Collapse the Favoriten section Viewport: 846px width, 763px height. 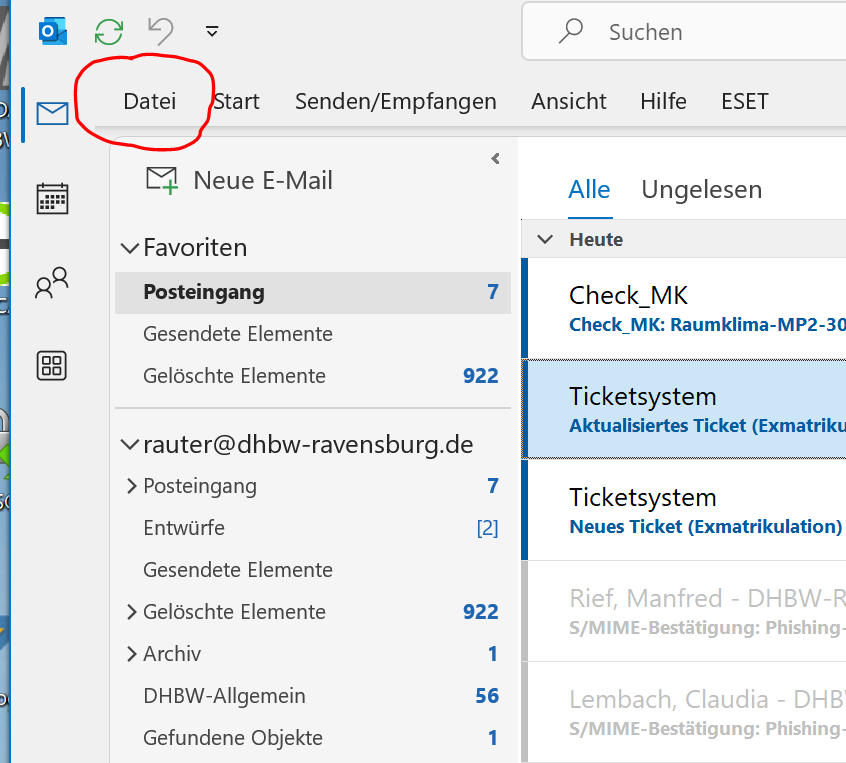click(x=129, y=248)
